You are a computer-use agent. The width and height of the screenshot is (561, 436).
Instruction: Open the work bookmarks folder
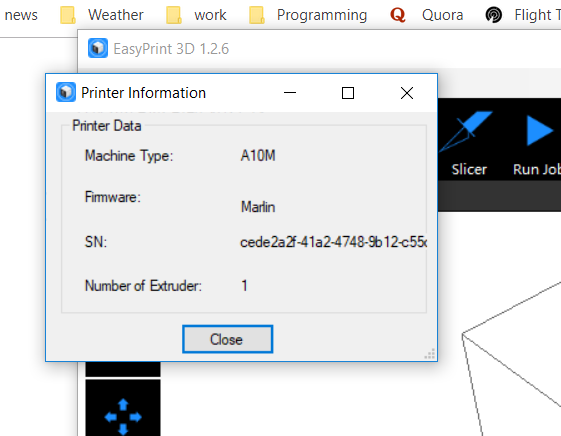coord(196,15)
